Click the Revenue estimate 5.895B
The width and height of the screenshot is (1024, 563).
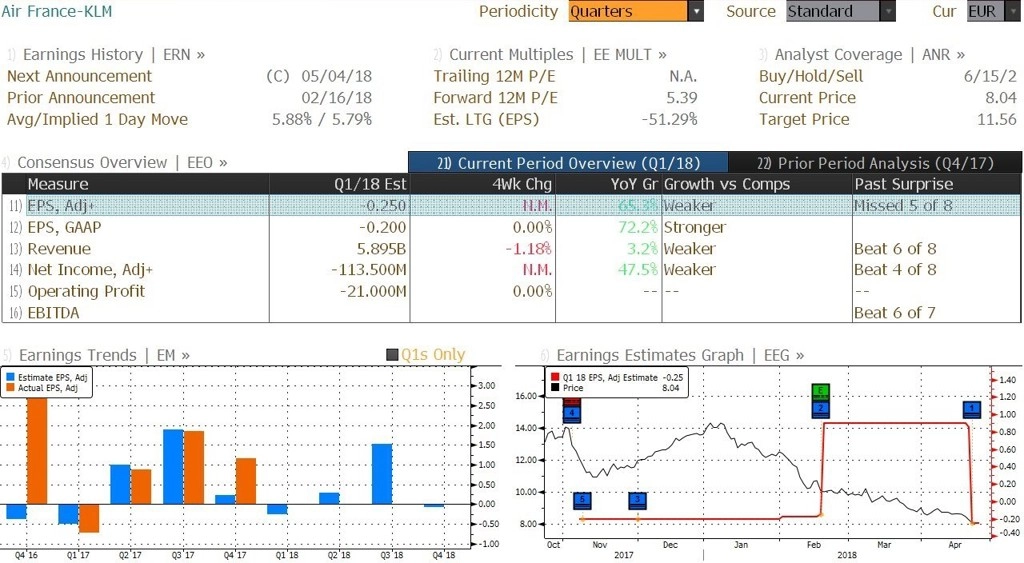click(381, 249)
